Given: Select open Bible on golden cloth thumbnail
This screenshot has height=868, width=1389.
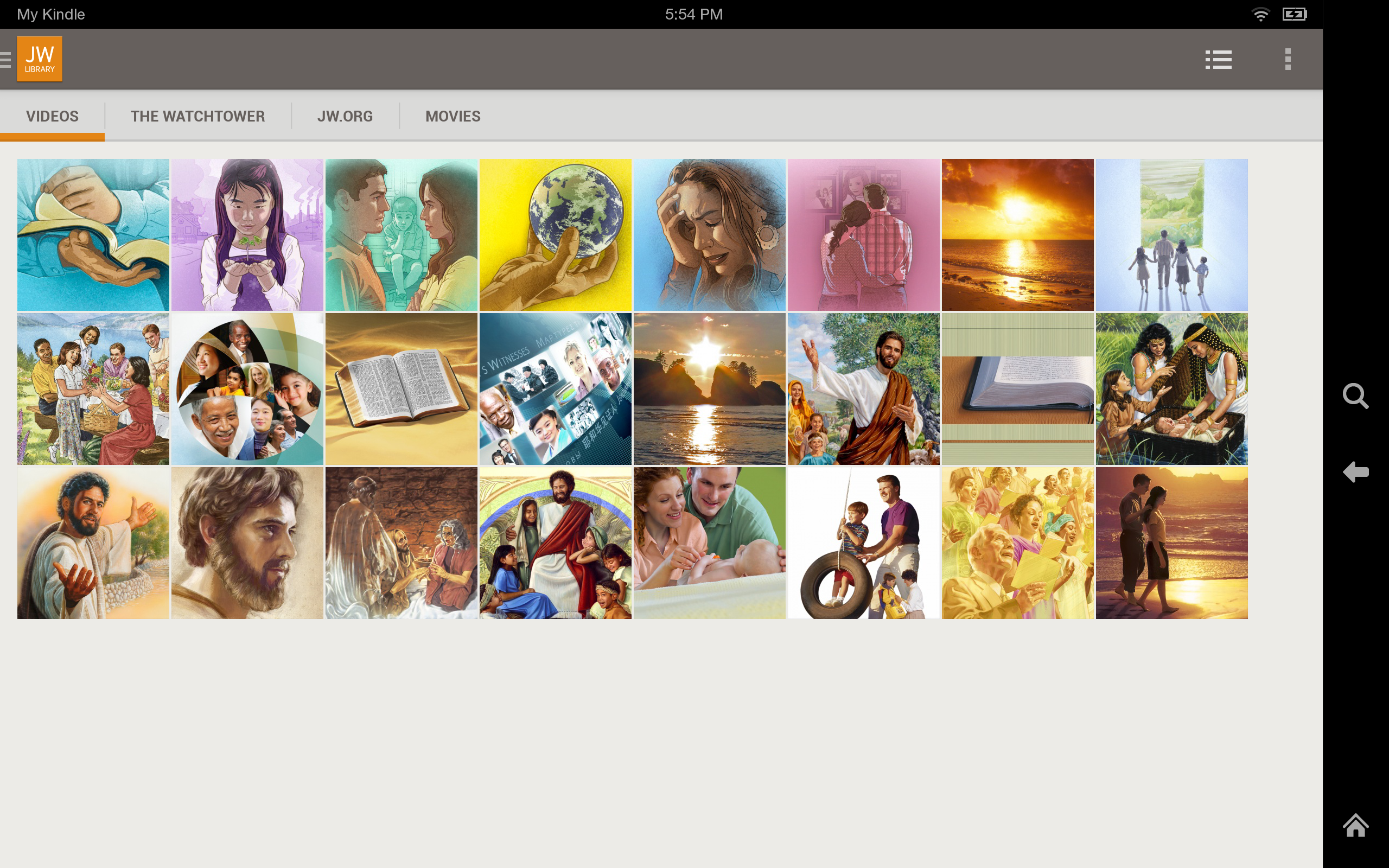Looking at the screenshot, I should tap(401, 388).
